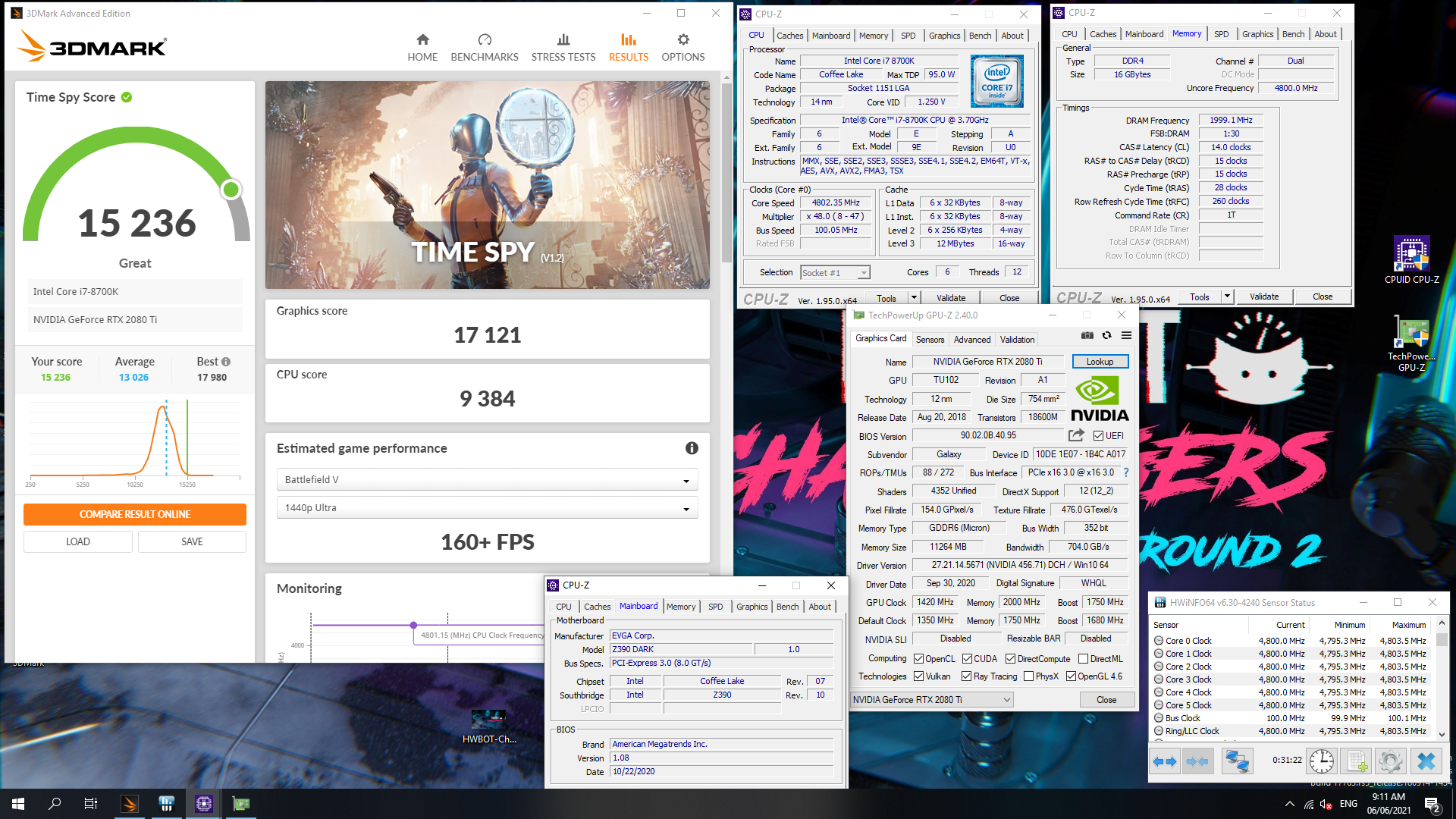Image resolution: width=1456 pixels, height=819 pixels.
Task: Take a GPU-Z screenshot with camera icon
Action: click(x=1087, y=335)
